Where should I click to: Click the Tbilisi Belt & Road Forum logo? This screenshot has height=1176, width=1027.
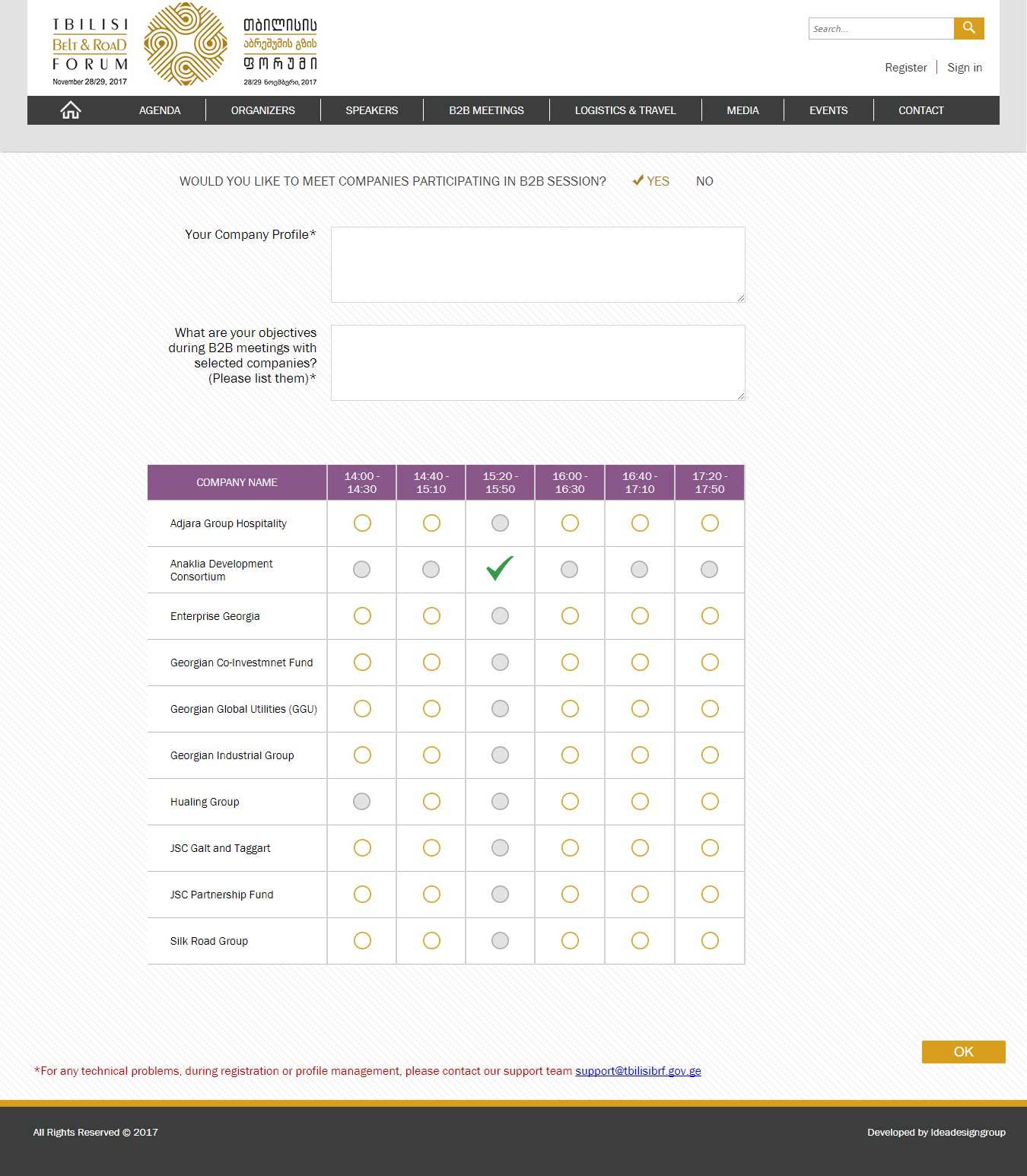(186, 43)
